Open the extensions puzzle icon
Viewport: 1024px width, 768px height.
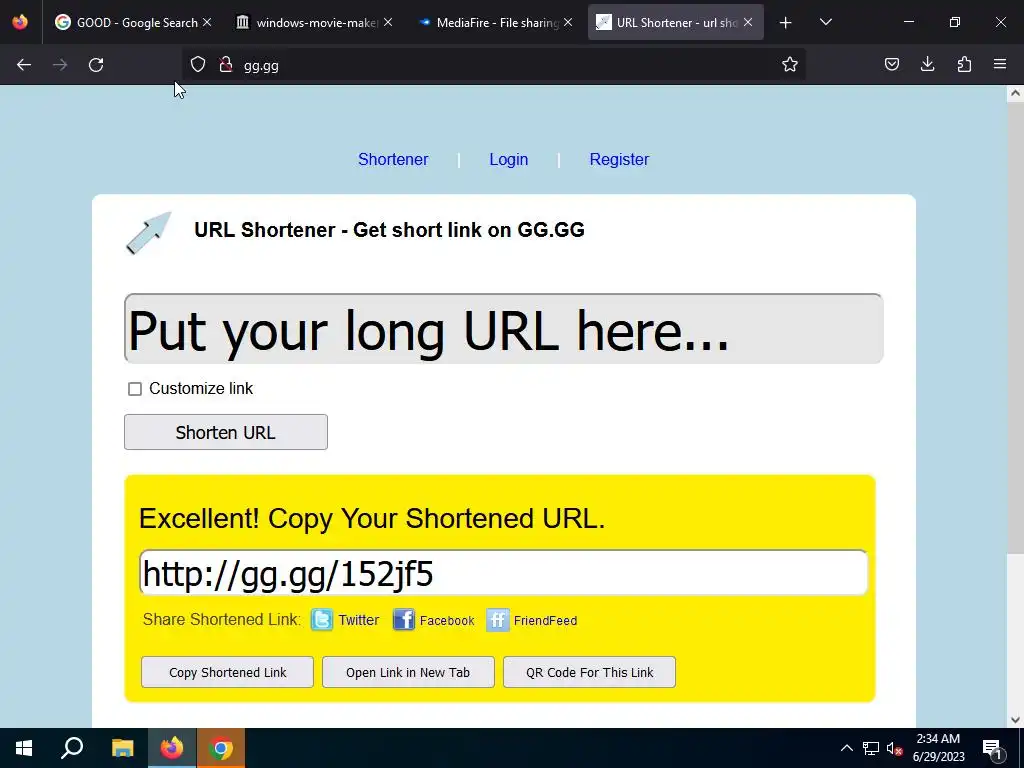click(x=964, y=64)
